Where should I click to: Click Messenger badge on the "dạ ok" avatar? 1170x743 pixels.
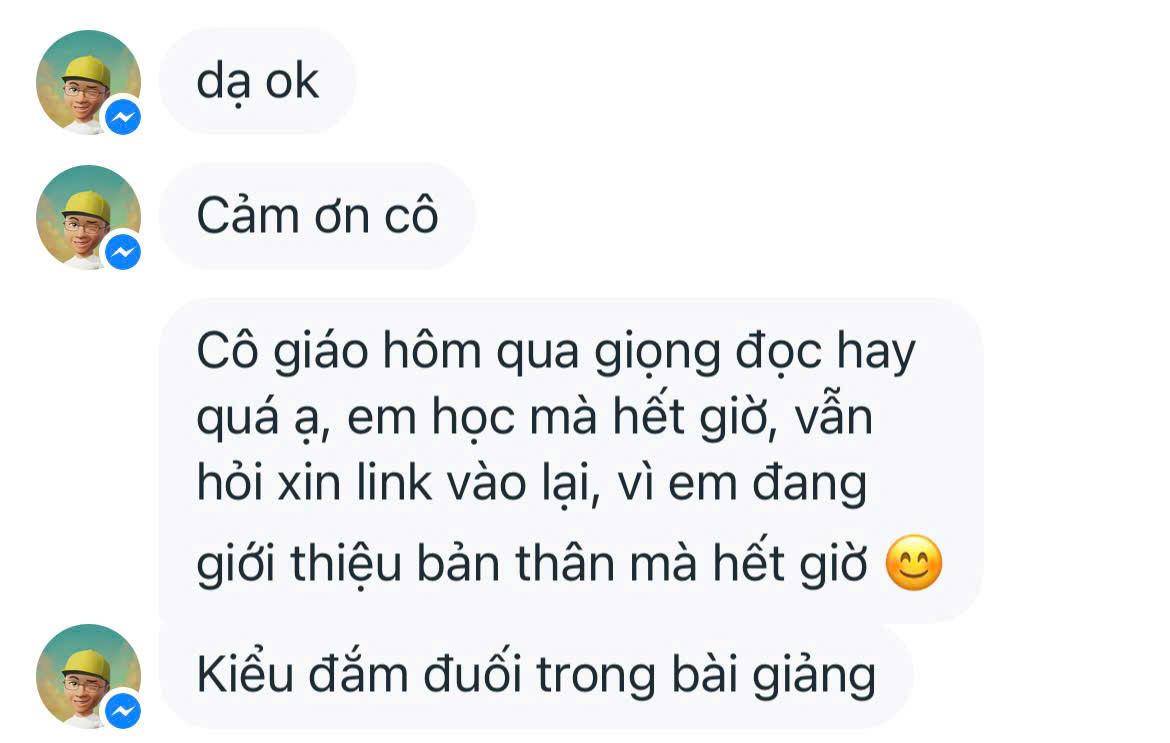point(123,117)
